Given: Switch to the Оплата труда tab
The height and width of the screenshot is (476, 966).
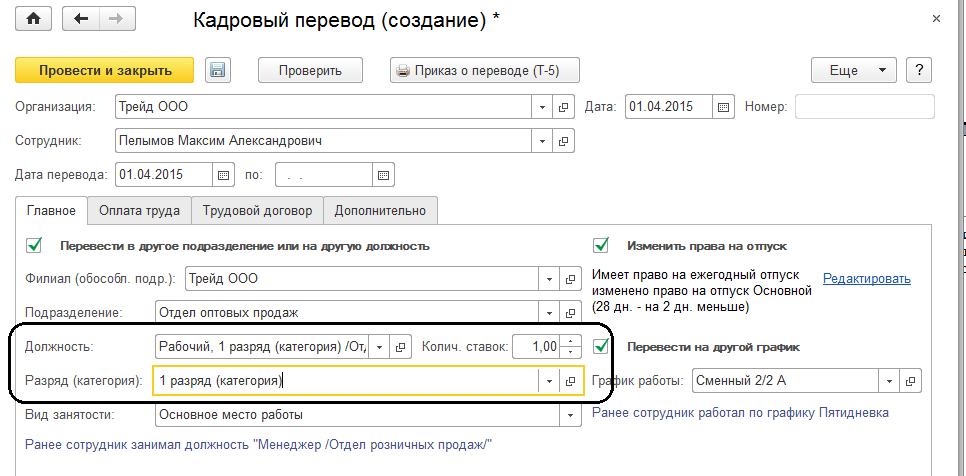Looking at the screenshot, I should tap(141, 211).
